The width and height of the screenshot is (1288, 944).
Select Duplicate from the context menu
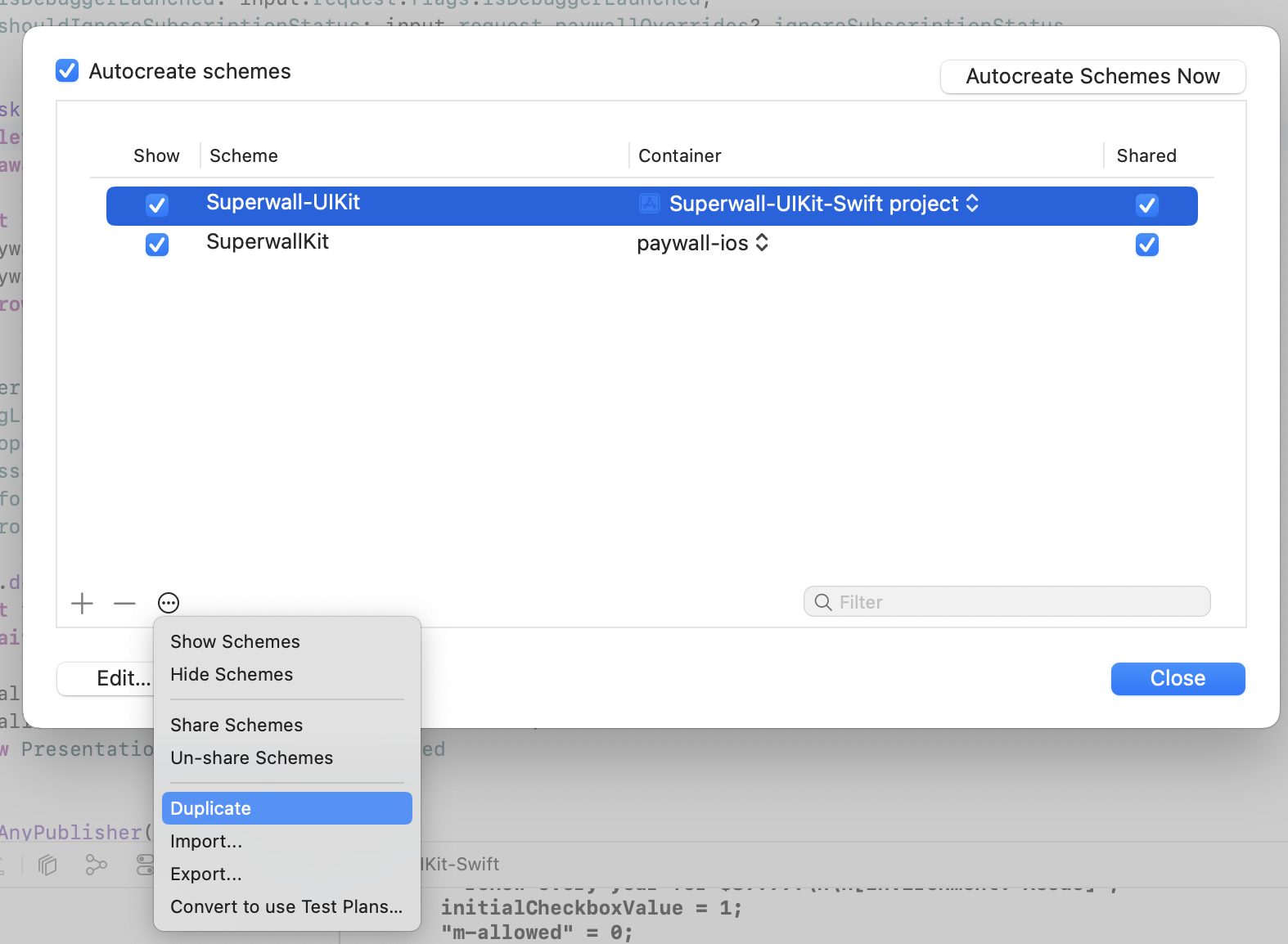(x=286, y=808)
